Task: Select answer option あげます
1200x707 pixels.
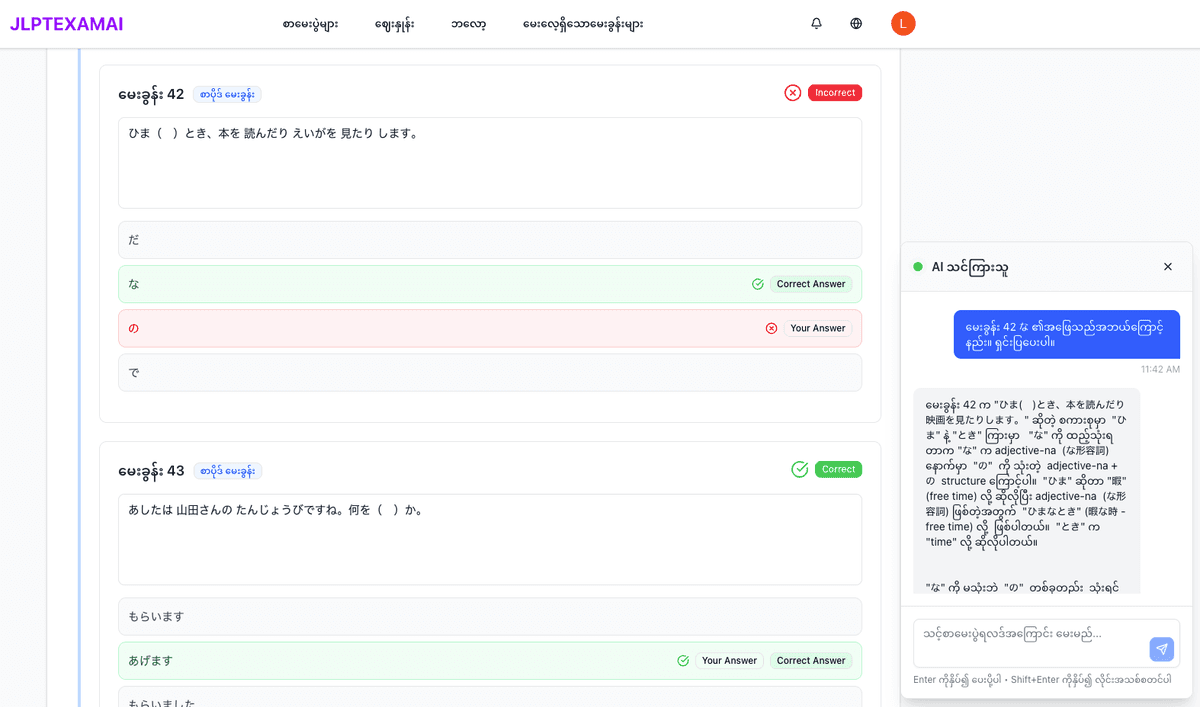Action: point(490,661)
